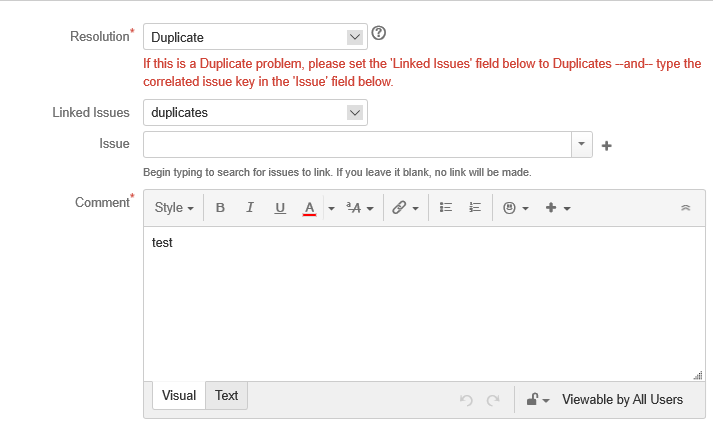Open Linked Issues dropdown showing duplicates
713x433 pixels.
pyautogui.click(x=255, y=112)
